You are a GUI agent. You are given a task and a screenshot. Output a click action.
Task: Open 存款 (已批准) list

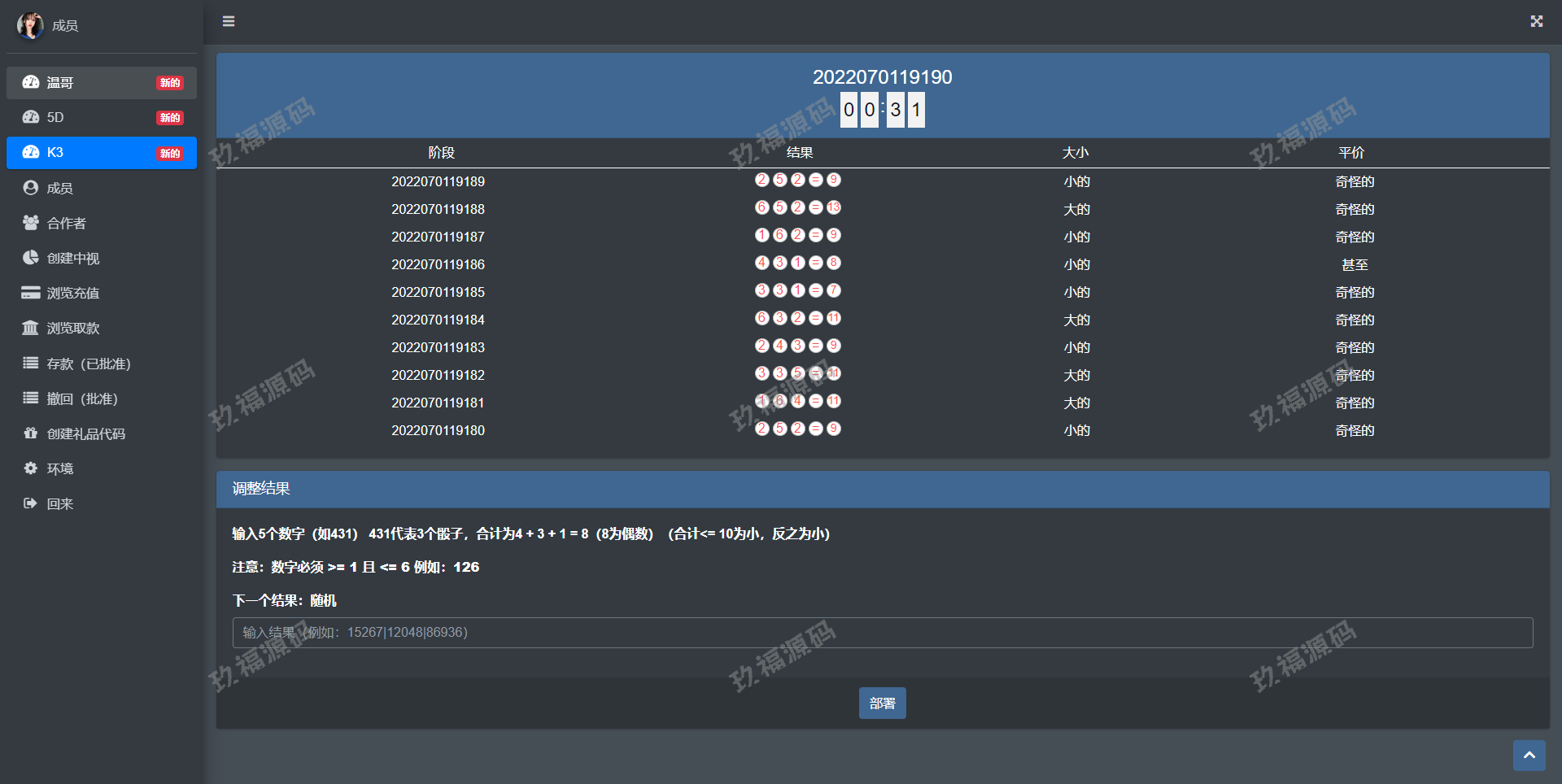[x=88, y=364]
